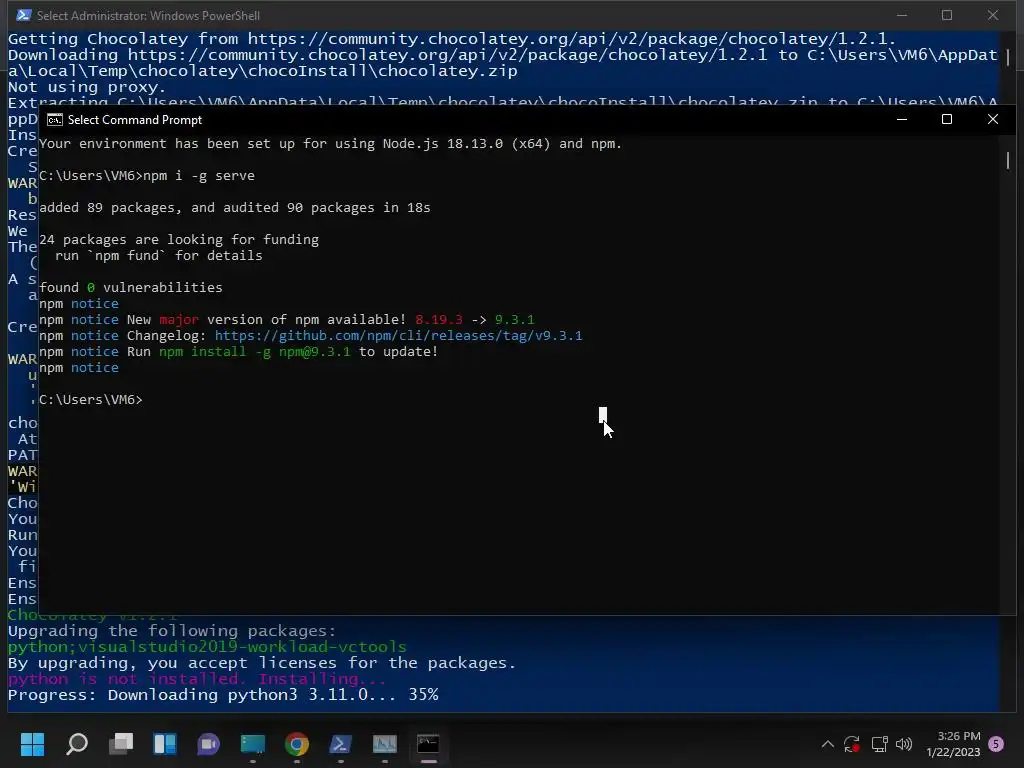Click Command Prompt title bar icon
The width and height of the screenshot is (1024, 768).
coord(55,120)
